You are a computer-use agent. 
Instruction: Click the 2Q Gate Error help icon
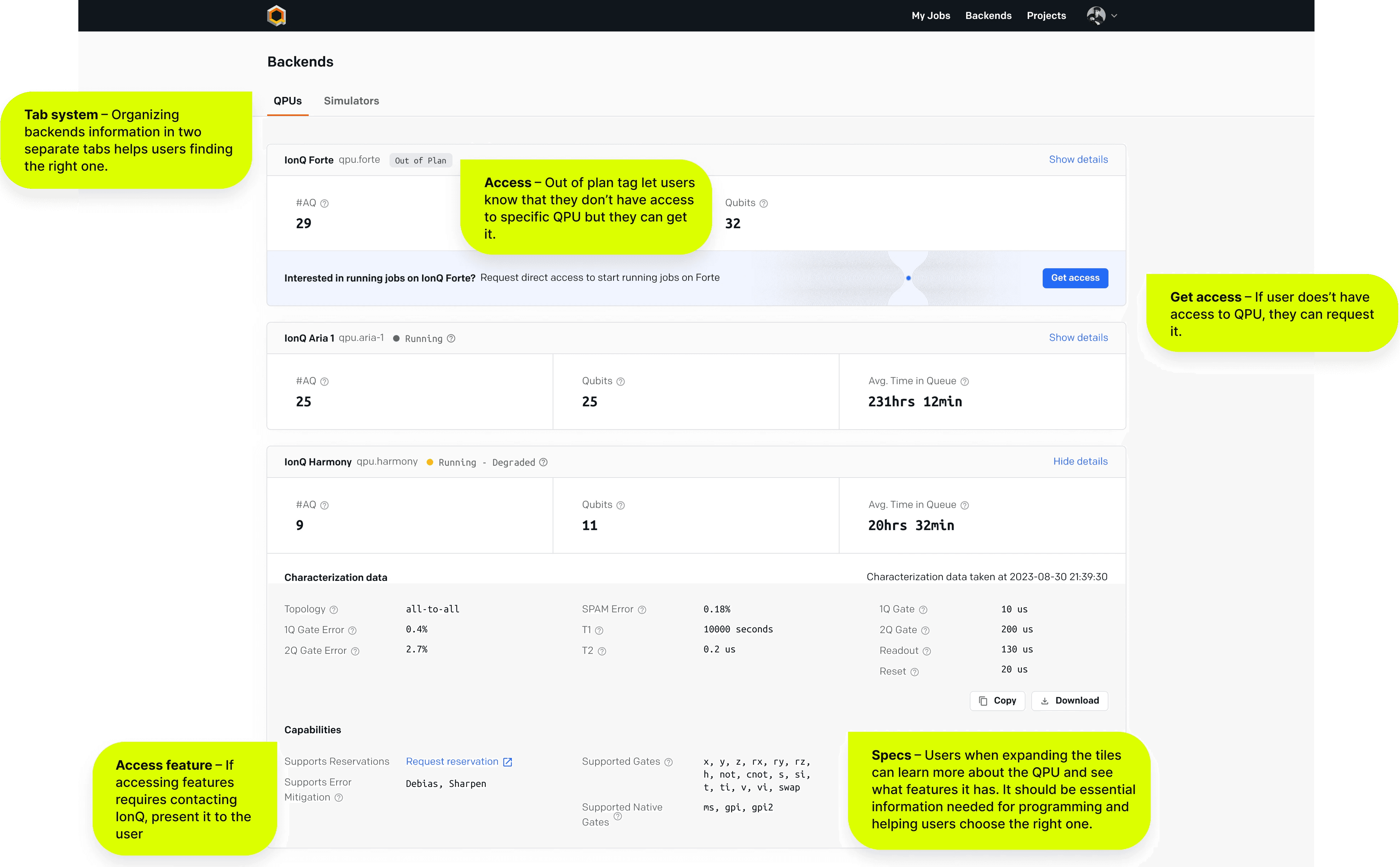(356, 651)
